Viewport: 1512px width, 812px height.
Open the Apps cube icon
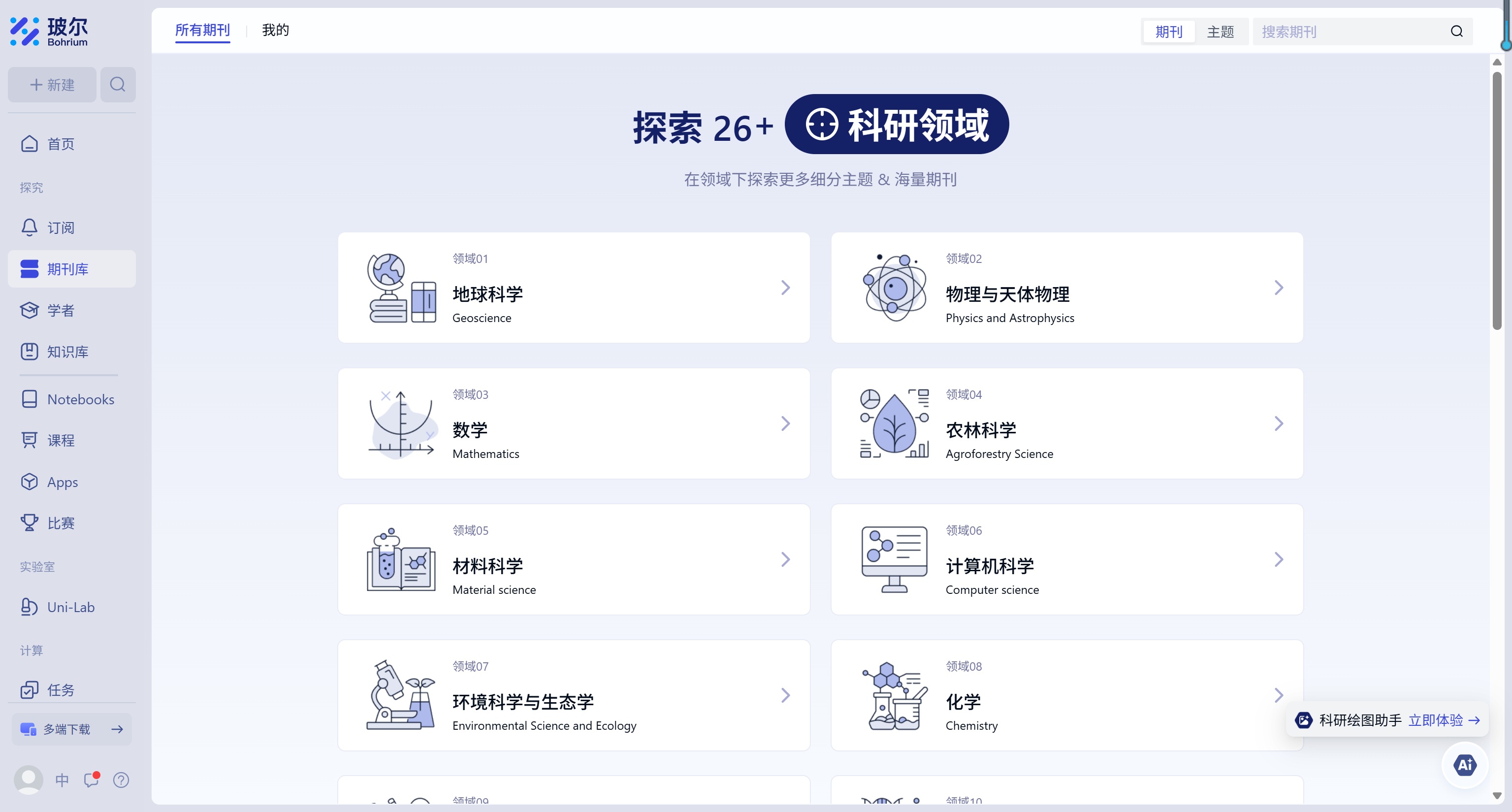30,482
